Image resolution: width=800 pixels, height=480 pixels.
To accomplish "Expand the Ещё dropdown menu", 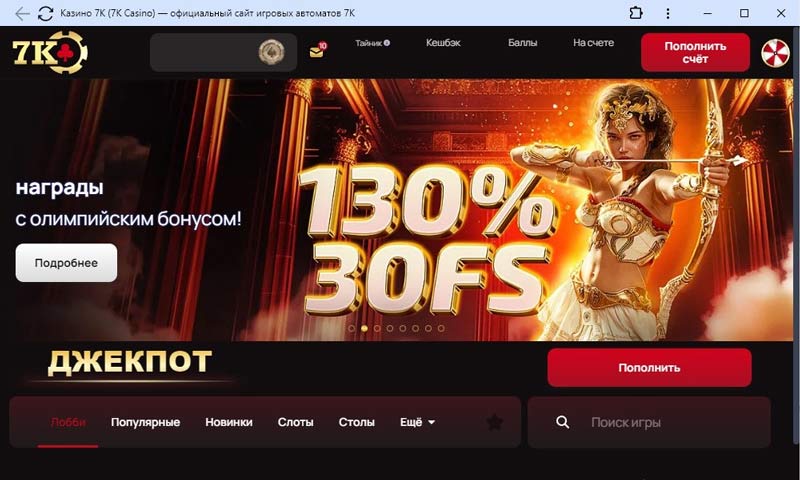I will (417, 422).
